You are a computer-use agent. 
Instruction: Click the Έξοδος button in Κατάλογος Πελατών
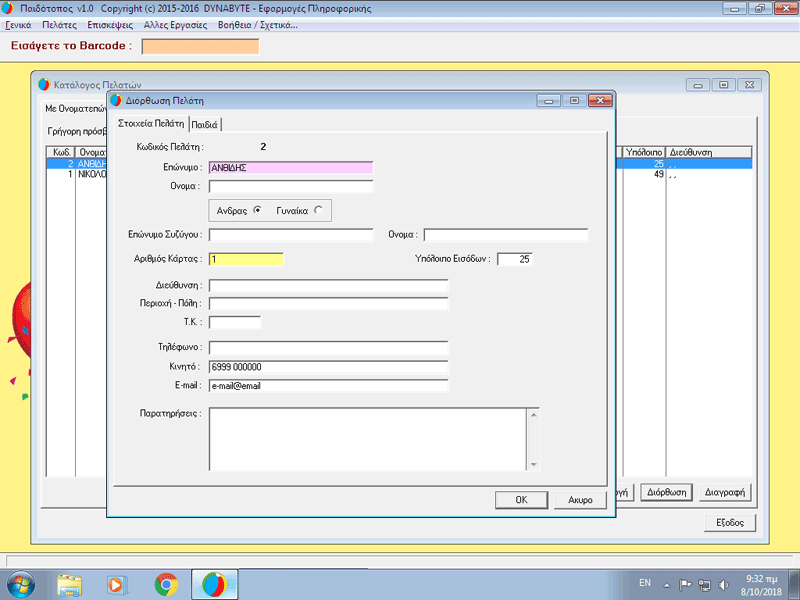[730, 523]
